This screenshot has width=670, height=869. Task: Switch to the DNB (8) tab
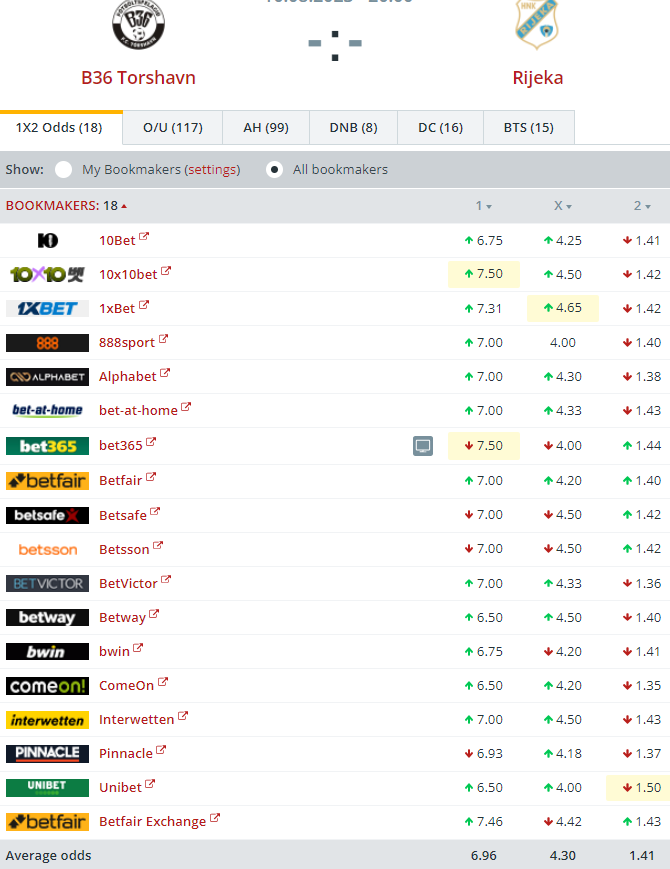354,127
